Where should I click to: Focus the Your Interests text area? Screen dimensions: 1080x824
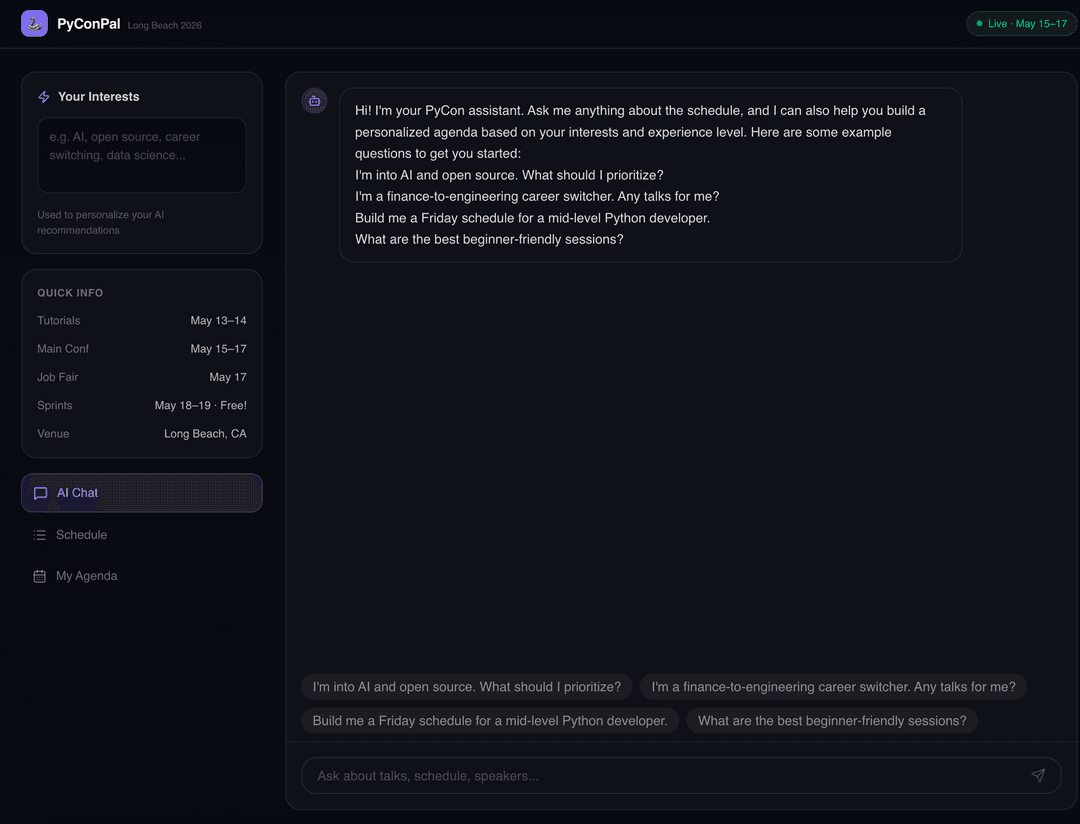(142, 155)
